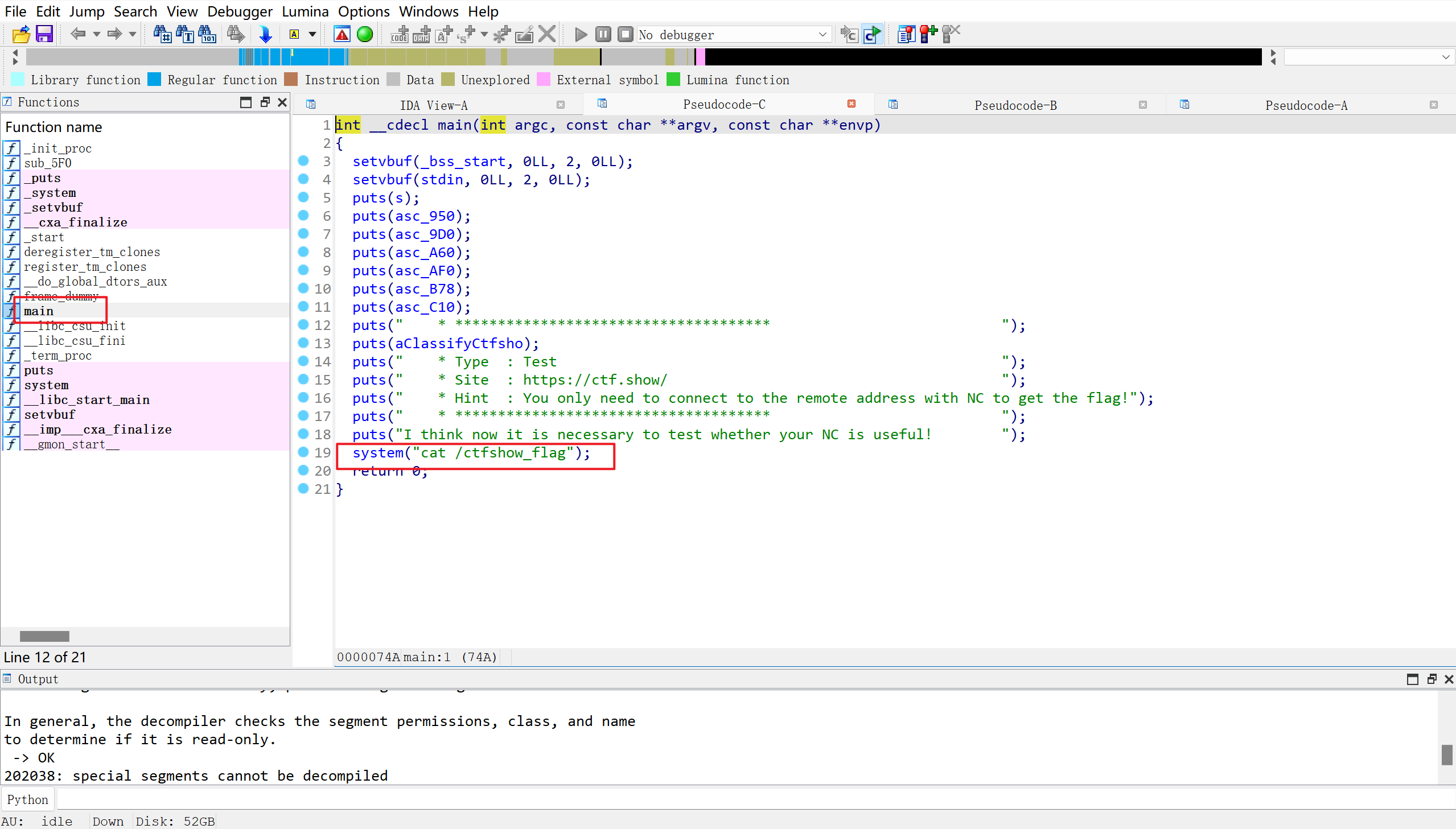Viewport: 1456px width, 829px height.
Task: Switch to the Pseudocode-B tab
Action: point(1015,105)
